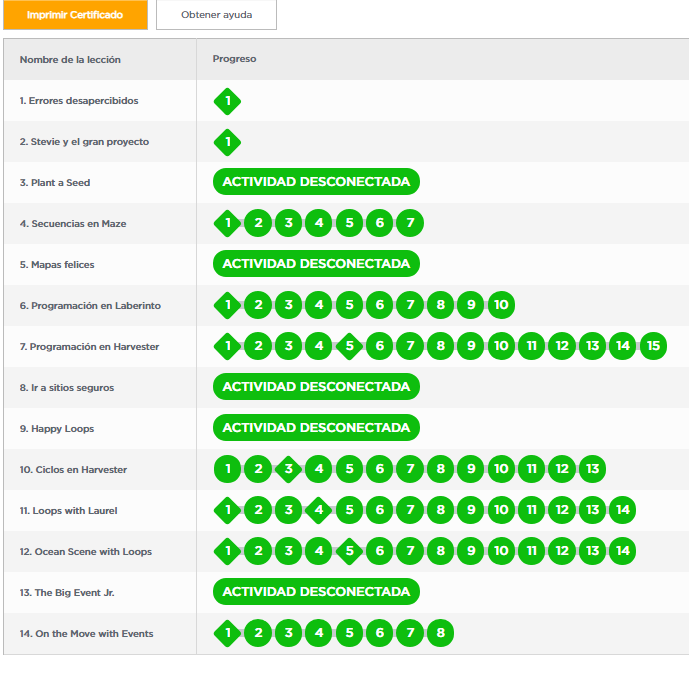The image size is (689, 700).
Task: Open diamond level 1 of Errores desapercibidos
Action: click(x=228, y=101)
